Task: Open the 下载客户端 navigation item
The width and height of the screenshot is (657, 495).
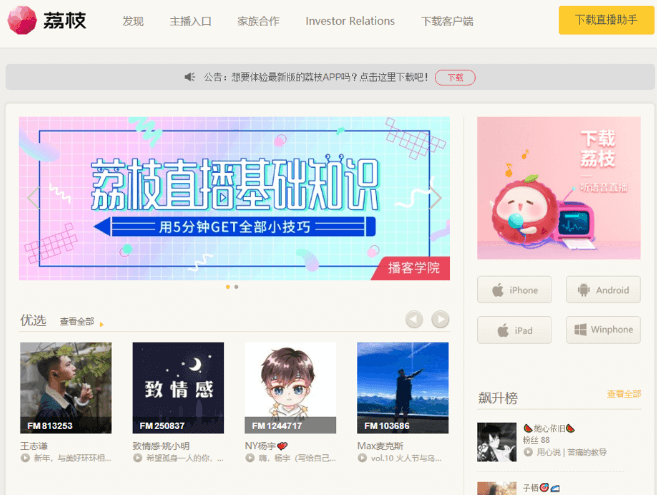Action: [x=447, y=21]
